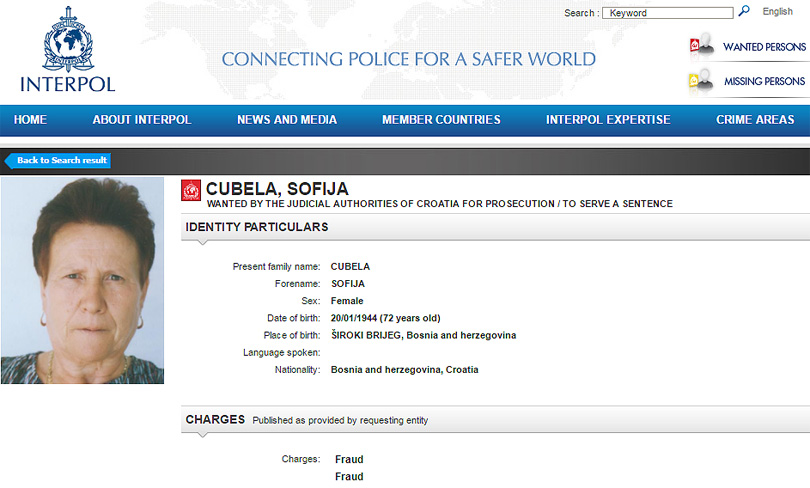Open the NEWS AND MEDIA menu
The width and height of the screenshot is (810, 488).
coord(287,120)
